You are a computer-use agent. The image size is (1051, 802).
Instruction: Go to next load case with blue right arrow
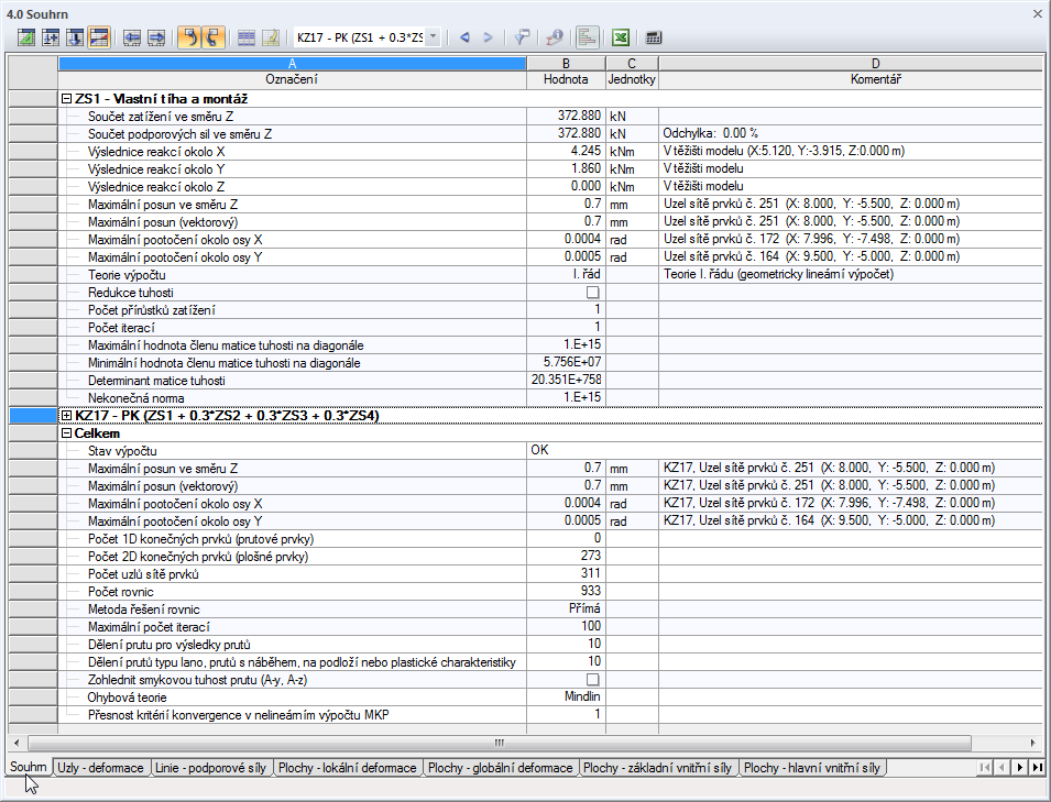[x=488, y=38]
